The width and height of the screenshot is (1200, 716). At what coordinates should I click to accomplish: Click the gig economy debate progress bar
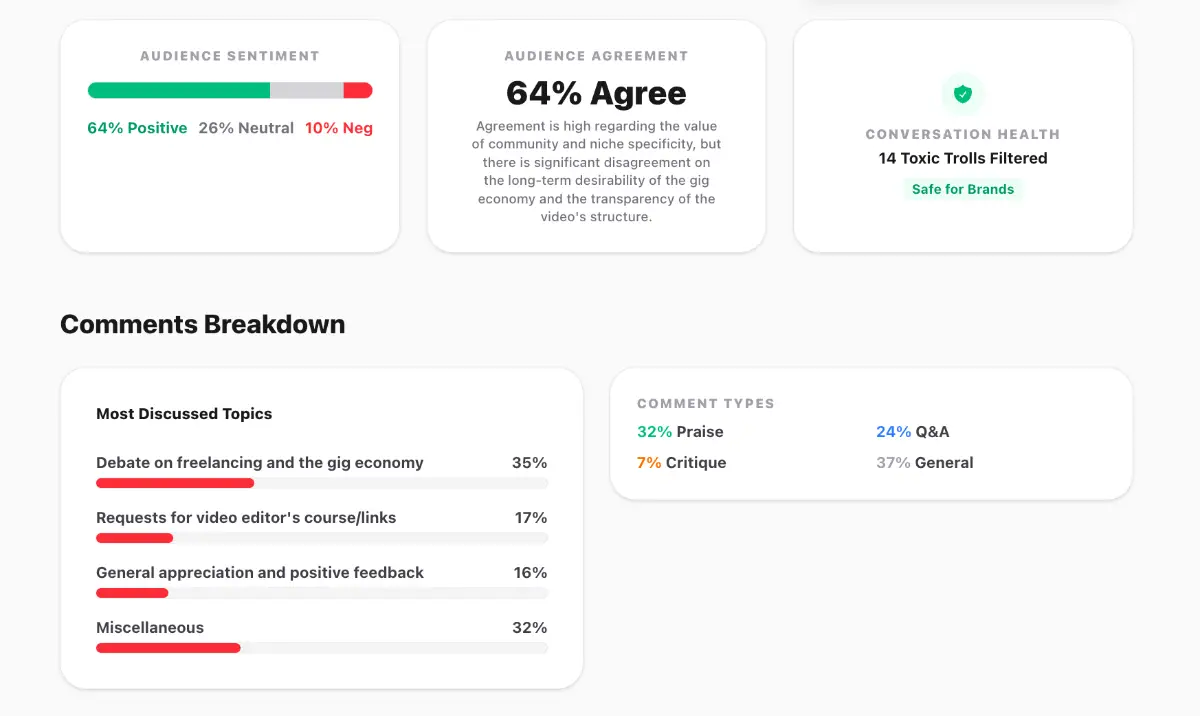click(322, 483)
